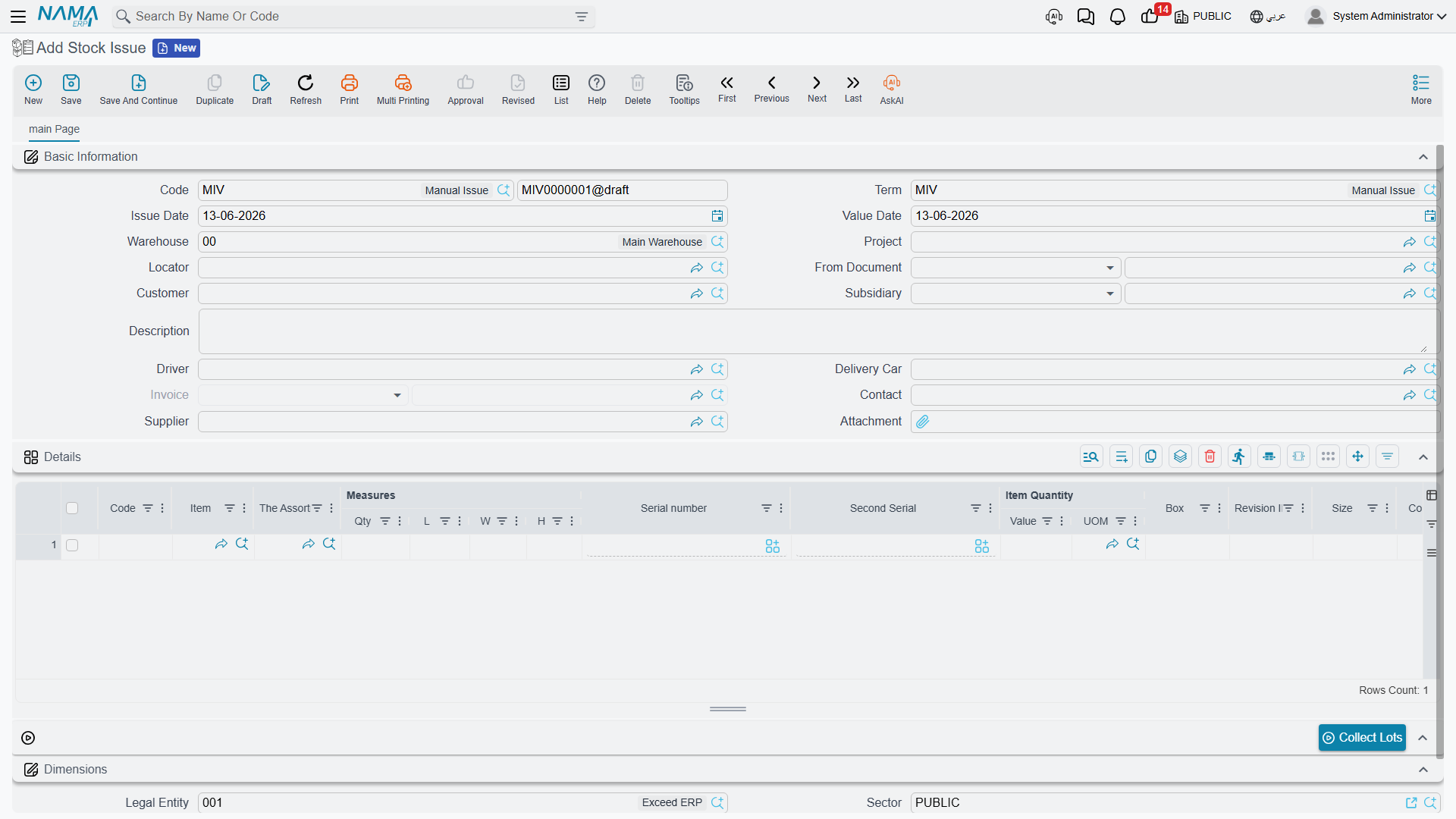Click the Attachment paperclip icon
Viewport: 1456px width, 819px height.
(x=923, y=422)
